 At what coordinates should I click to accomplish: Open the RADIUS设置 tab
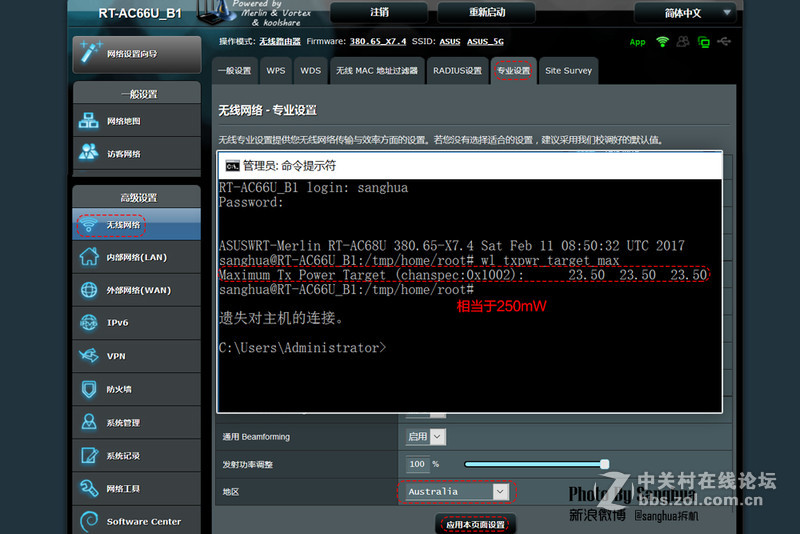click(457, 71)
